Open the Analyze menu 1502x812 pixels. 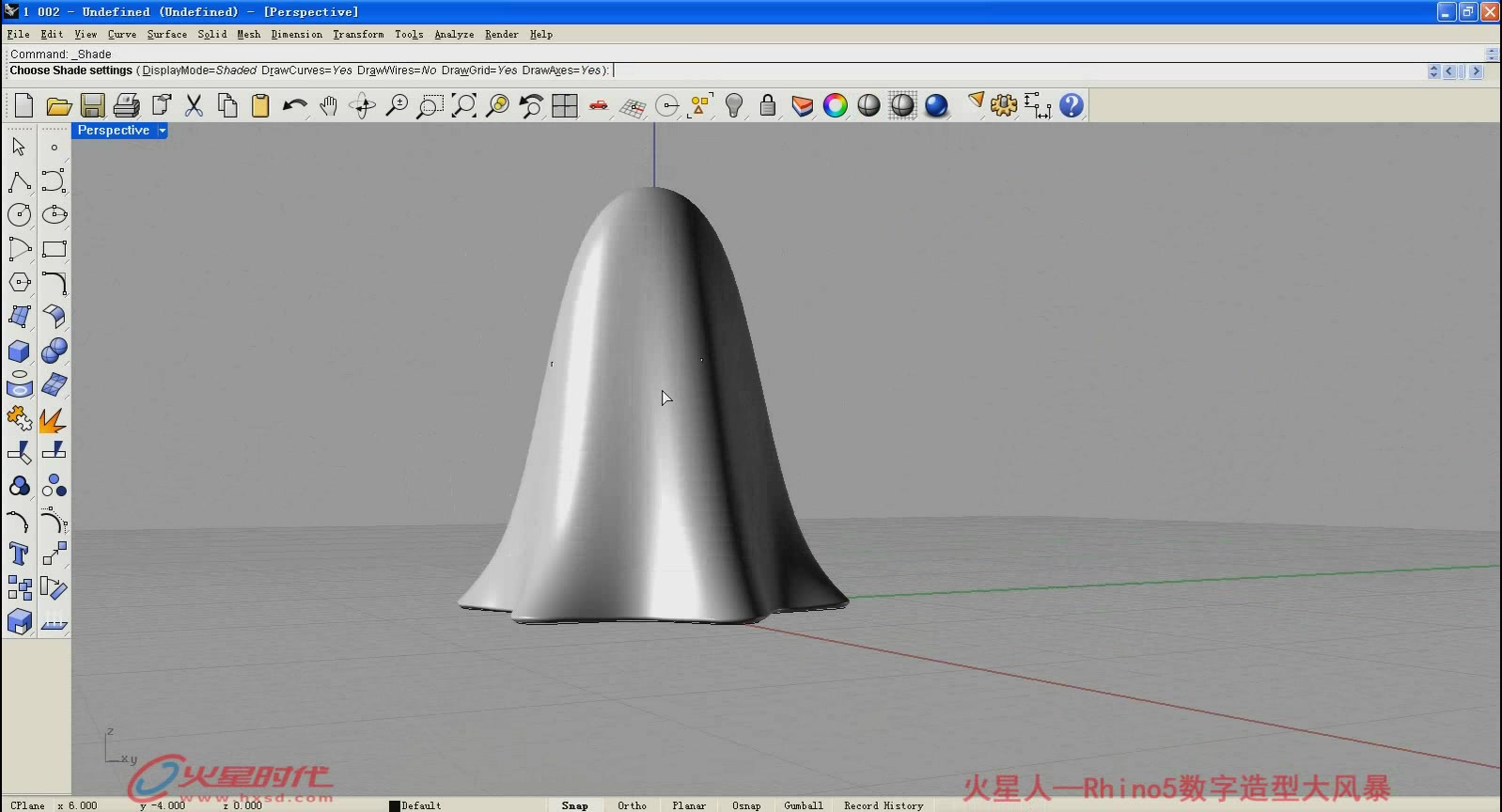[454, 34]
